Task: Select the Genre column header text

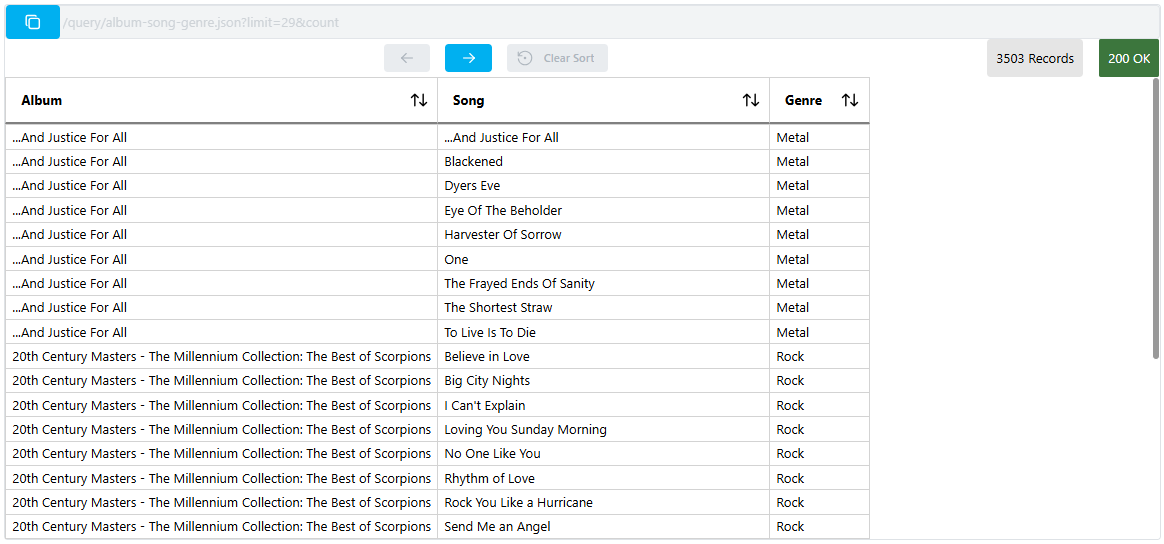Action: pos(803,100)
